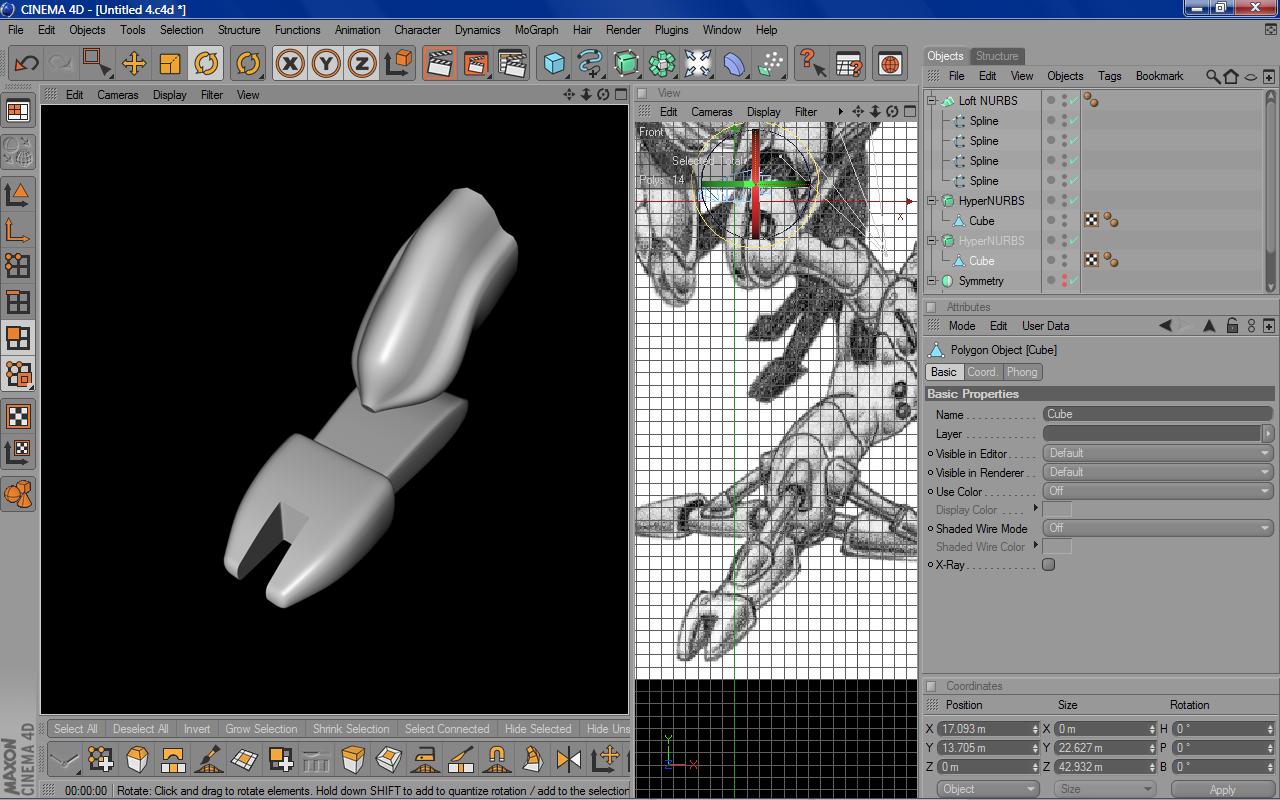The width and height of the screenshot is (1280, 800).
Task: Apply the coordinate changes
Action: coord(1222,790)
